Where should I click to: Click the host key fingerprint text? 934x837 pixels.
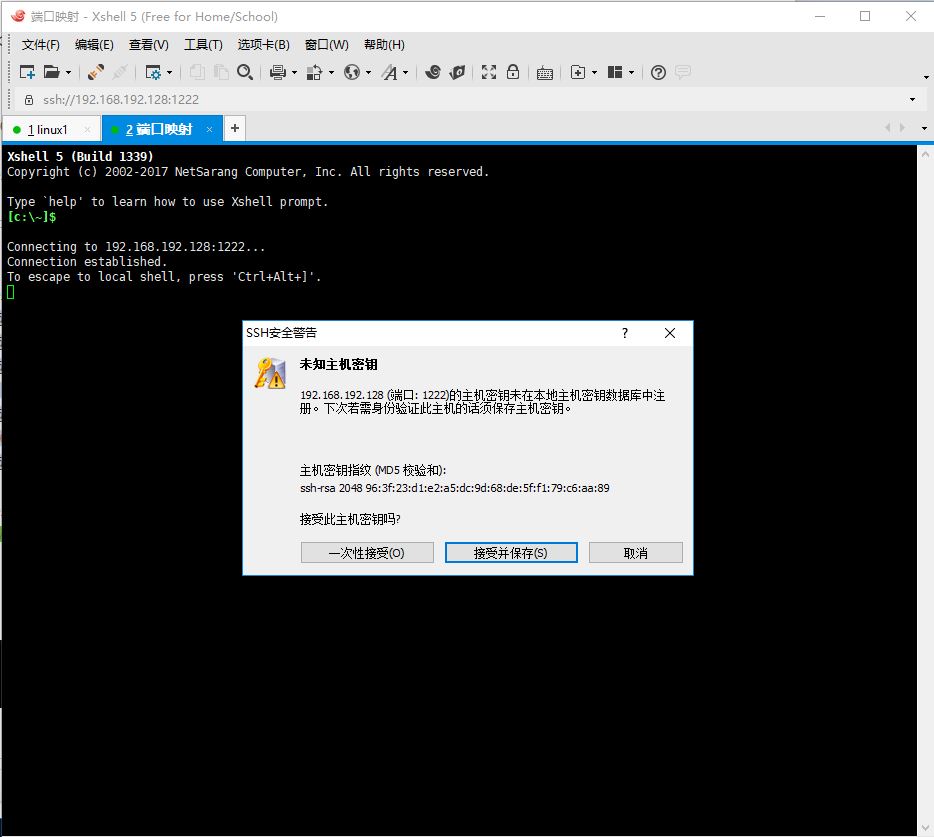tap(454, 488)
